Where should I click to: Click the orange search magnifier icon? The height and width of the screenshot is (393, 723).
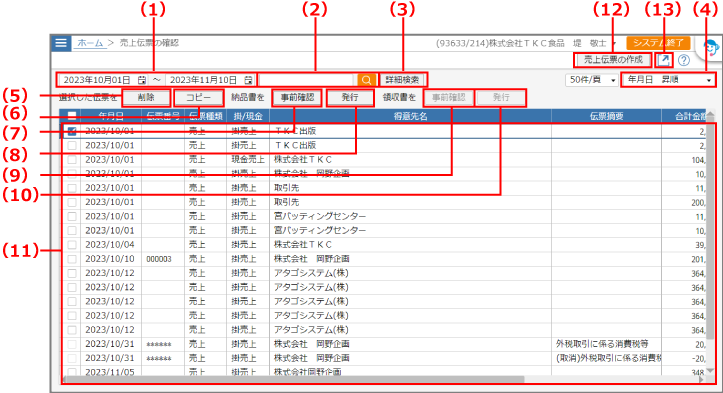tap(367, 80)
